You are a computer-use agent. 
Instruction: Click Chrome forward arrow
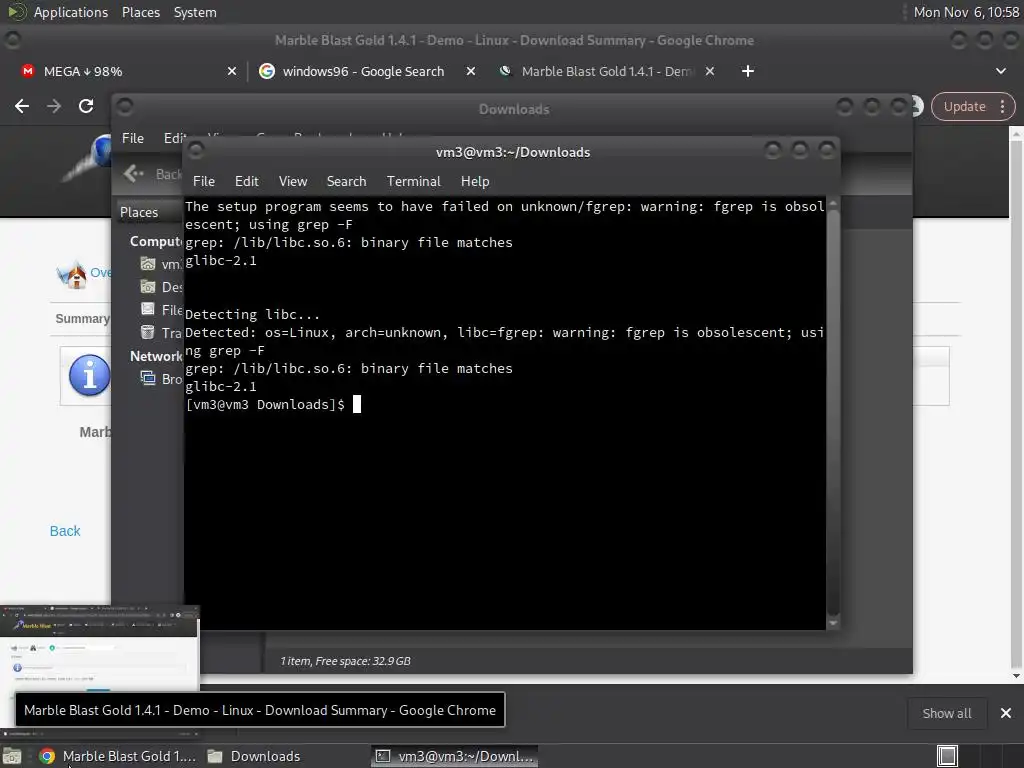pyautogui.click(x=54, y=106)
